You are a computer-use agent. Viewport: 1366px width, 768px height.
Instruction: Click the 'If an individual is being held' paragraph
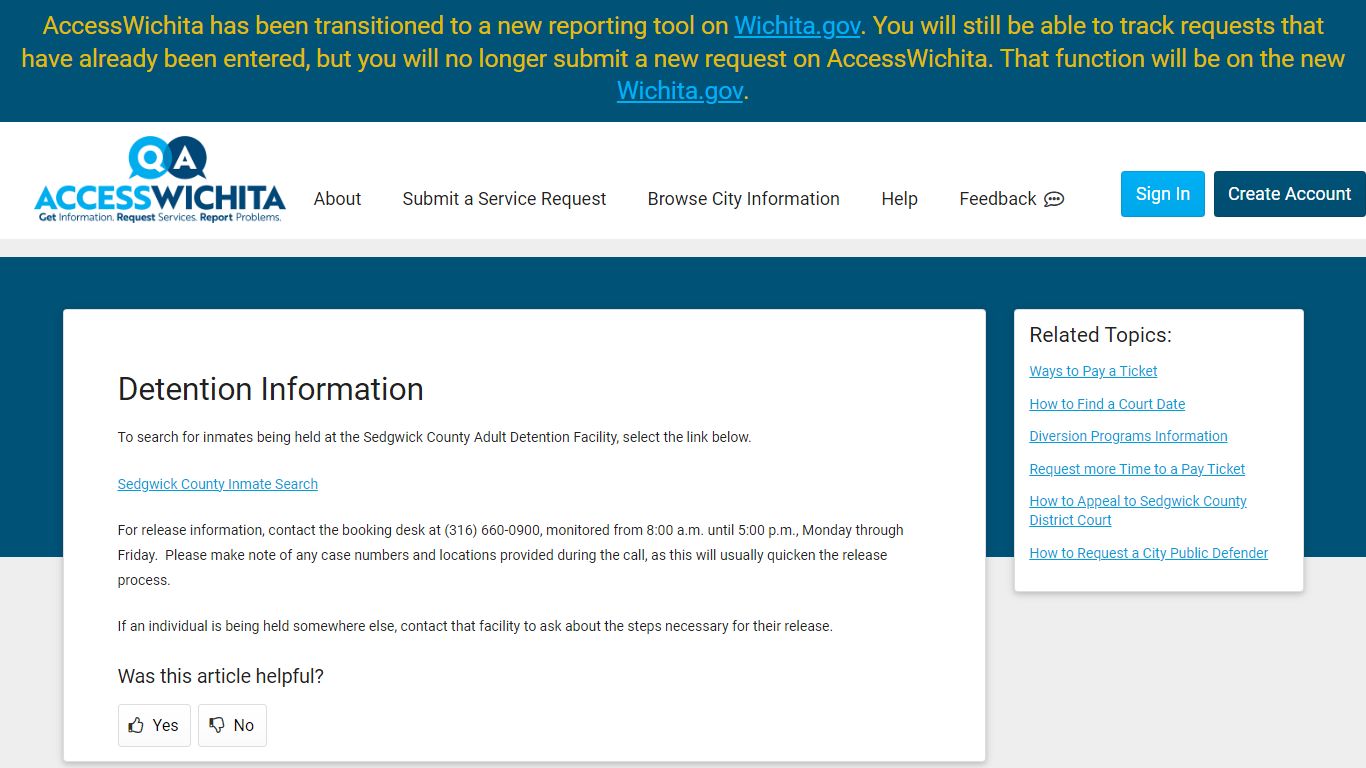[x=475, y=626]
